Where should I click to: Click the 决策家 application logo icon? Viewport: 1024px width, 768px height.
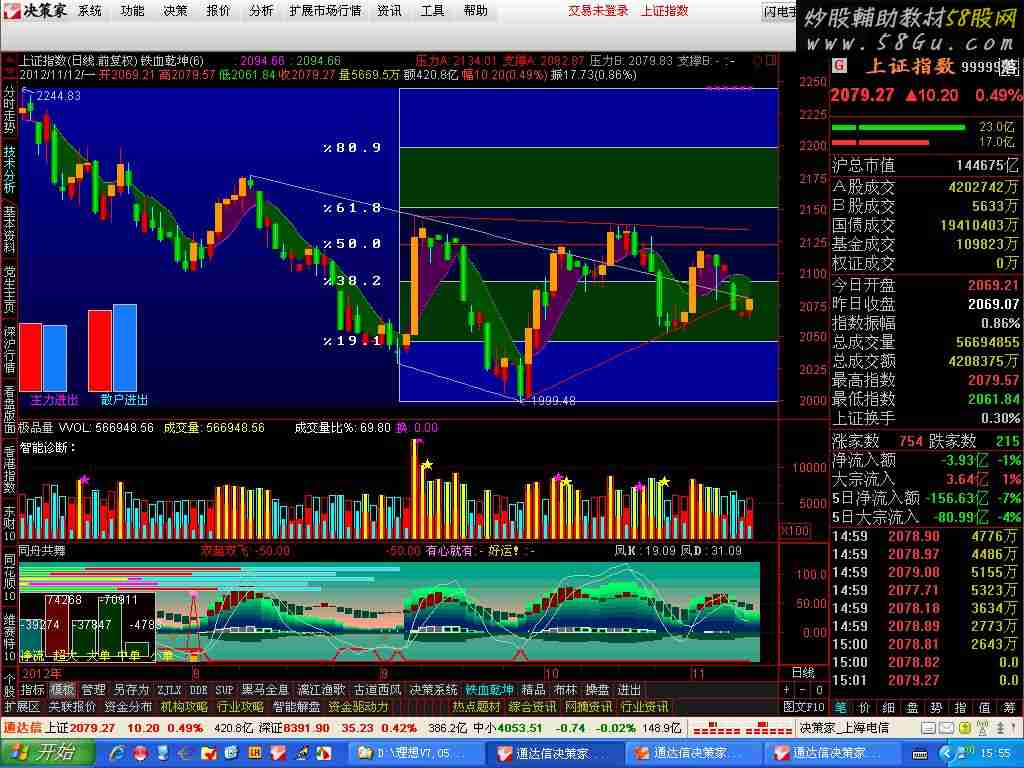[x=12, y=10]
